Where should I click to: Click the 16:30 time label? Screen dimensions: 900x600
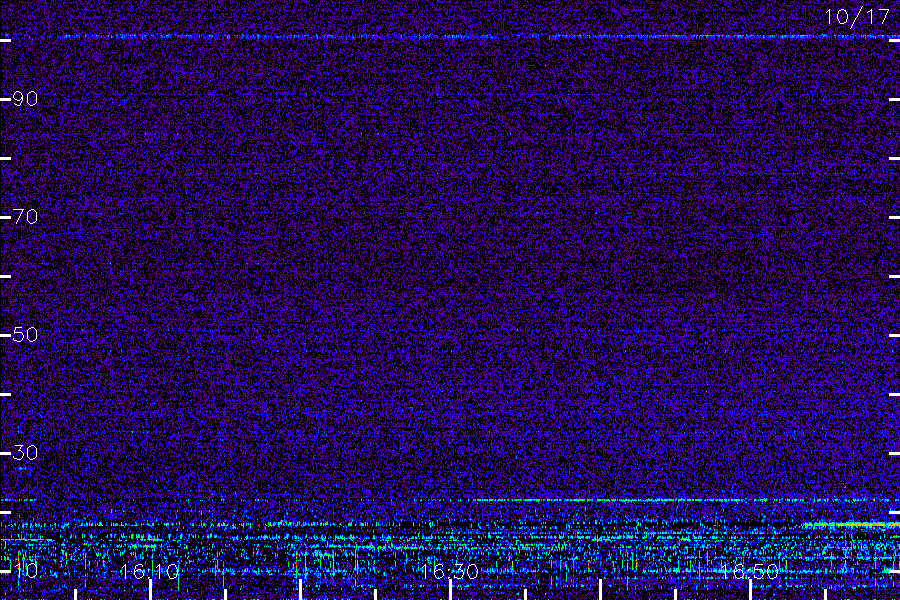coord(449,571)
